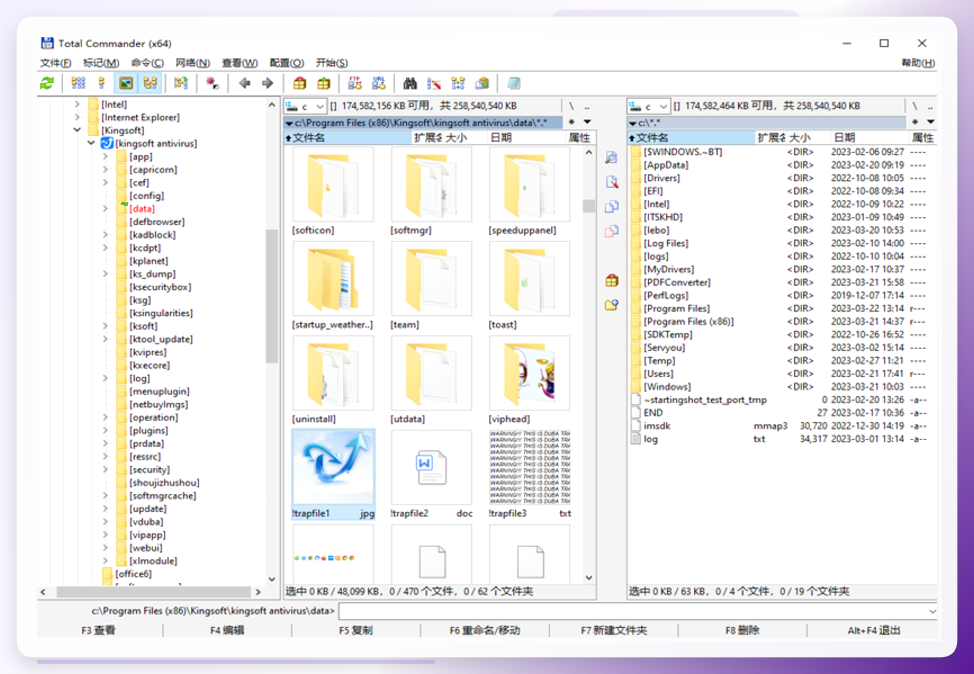This screenshot has width=974, height=674.
Task: Select the [viphead] folder thumbnail
Action: [x=529, y=380]
